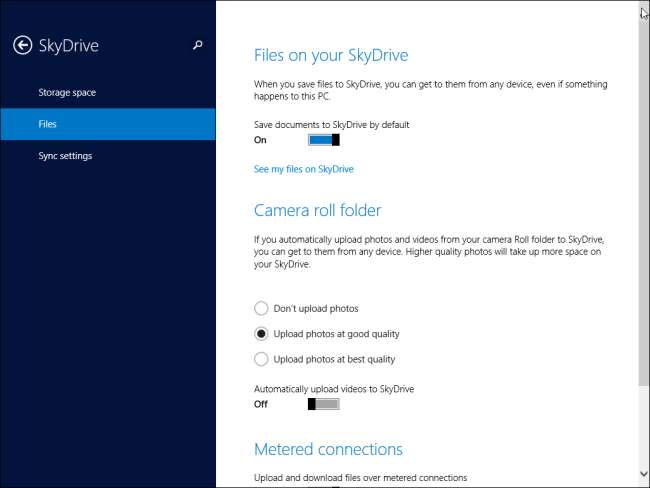Select Don't upload photos option
The width and height of the screenshot is (650, 488).
point(262,309)
